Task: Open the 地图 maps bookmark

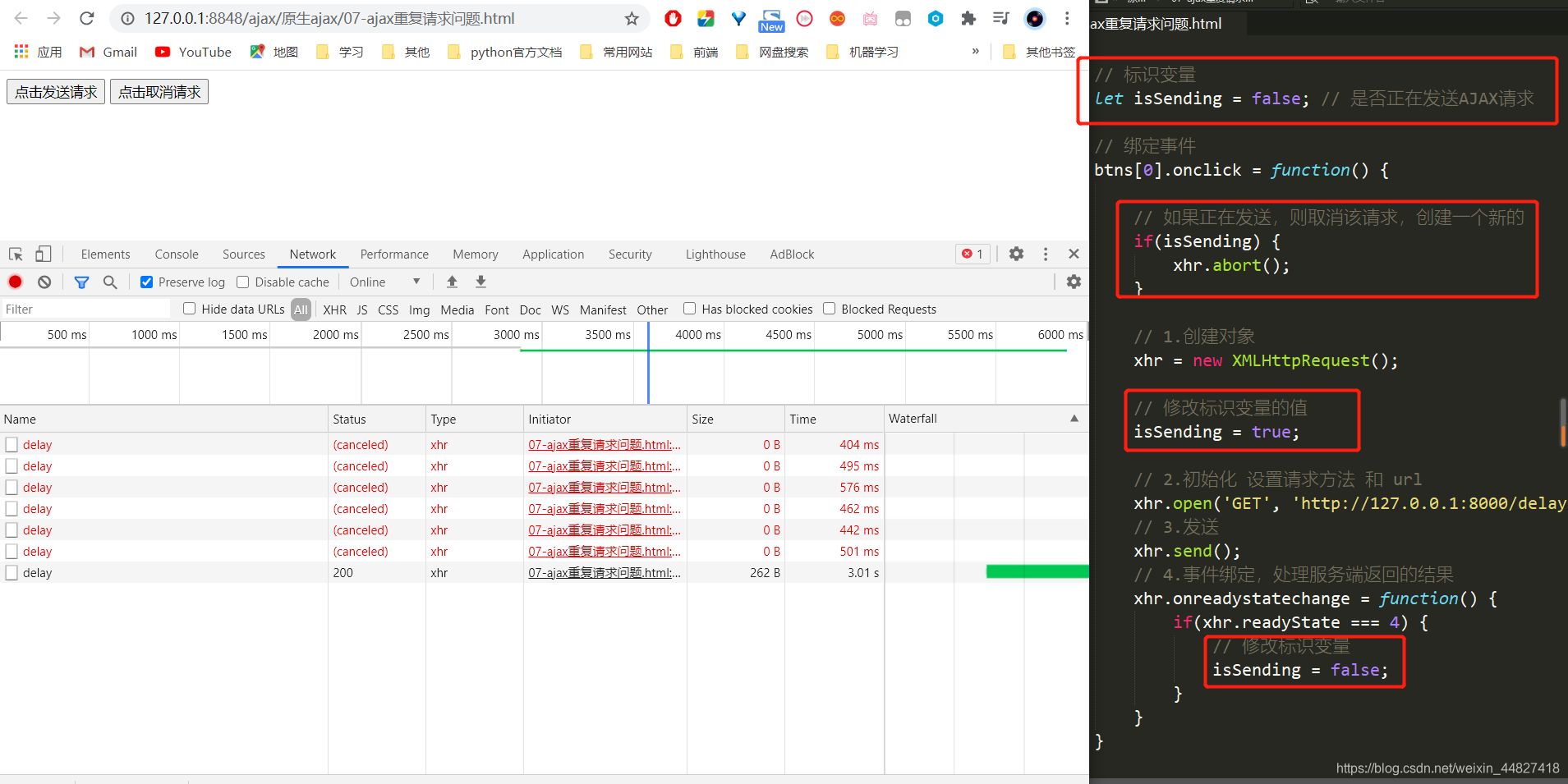Action: pyautogui.click(x=274, y=52)
